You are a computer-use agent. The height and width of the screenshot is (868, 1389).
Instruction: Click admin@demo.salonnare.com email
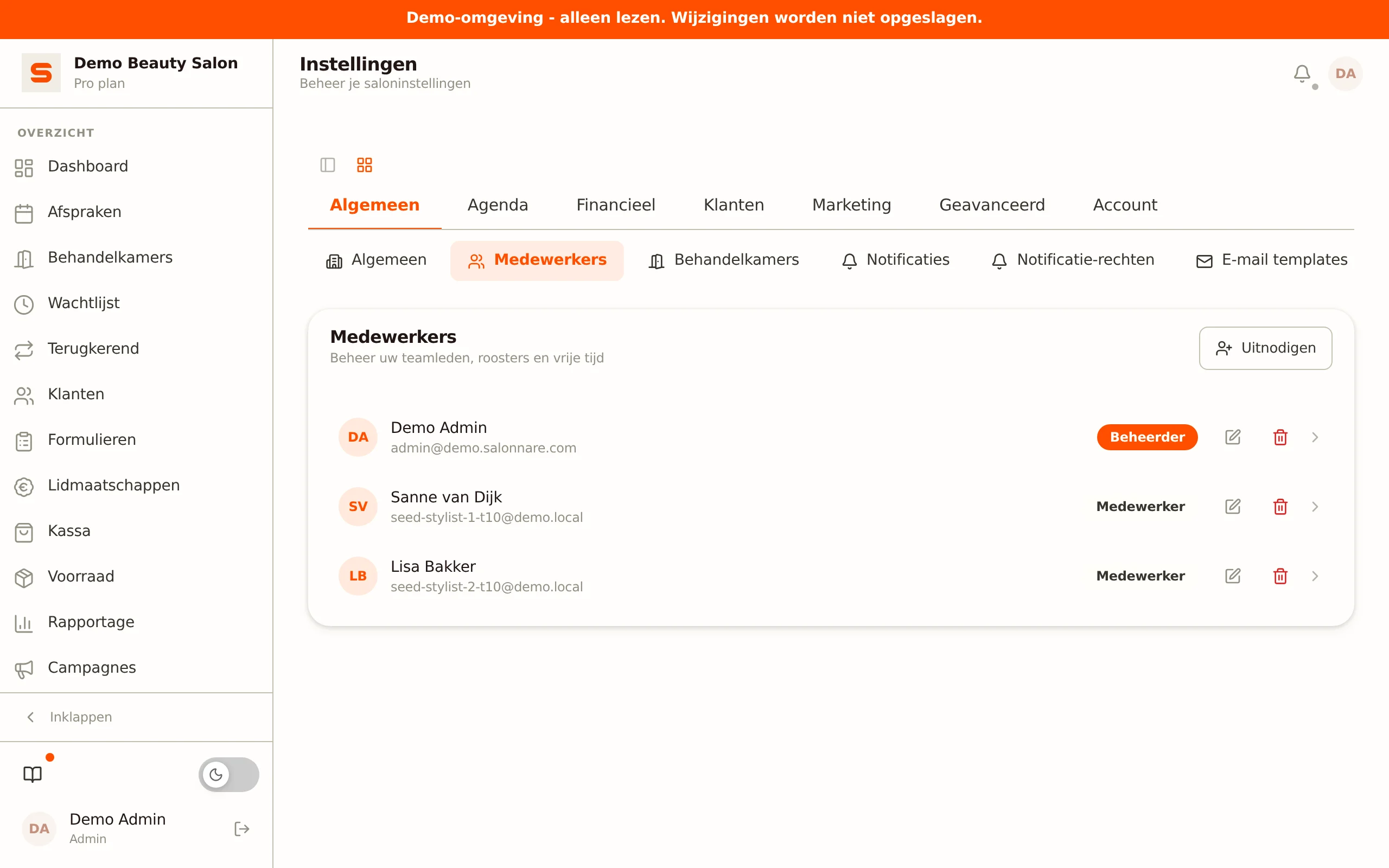coord(483,448)
